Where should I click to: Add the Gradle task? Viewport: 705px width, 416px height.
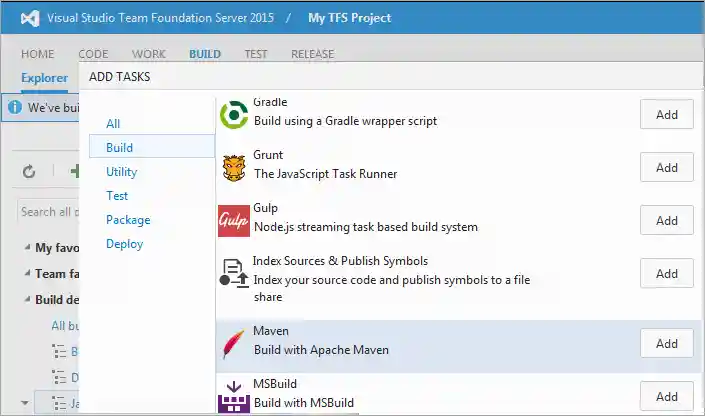[x=667, y=114]
